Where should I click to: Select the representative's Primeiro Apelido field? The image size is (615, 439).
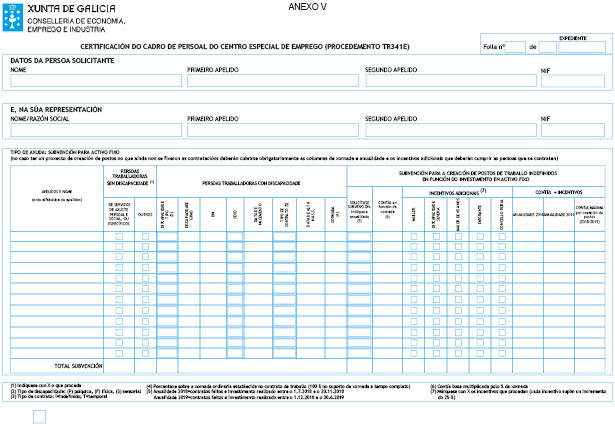271,130
